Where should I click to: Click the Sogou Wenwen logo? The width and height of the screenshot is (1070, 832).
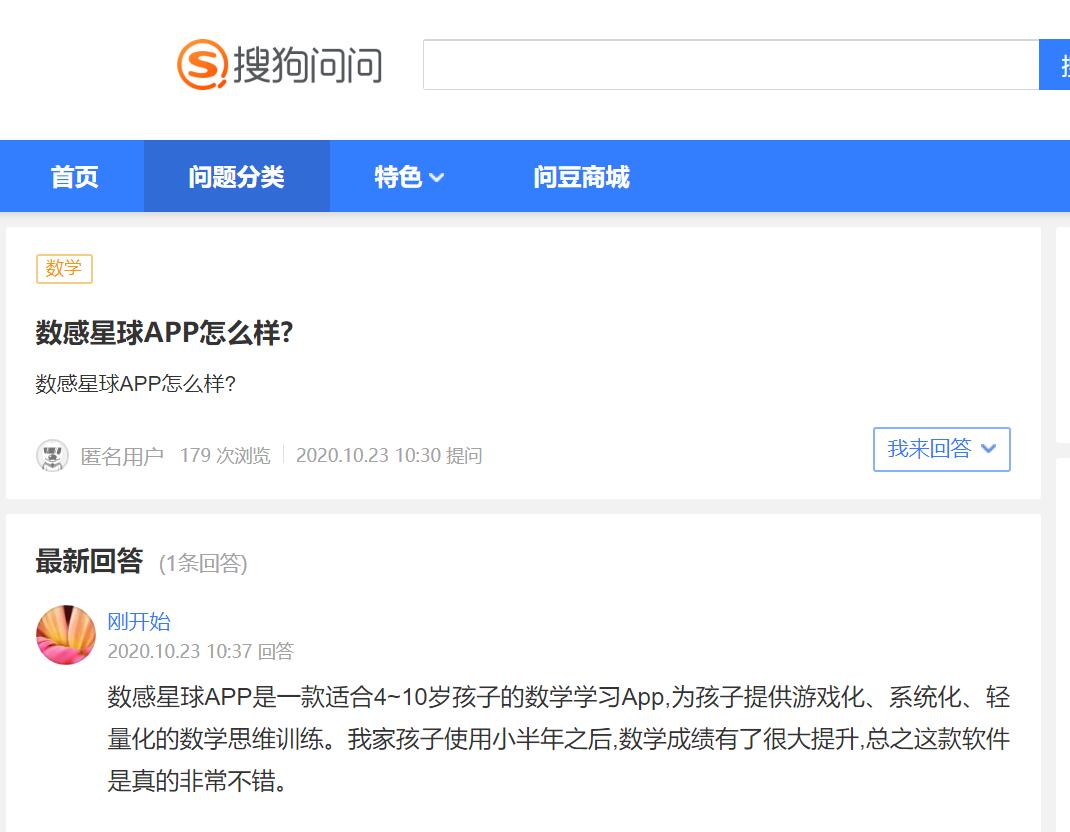[279, 65]
